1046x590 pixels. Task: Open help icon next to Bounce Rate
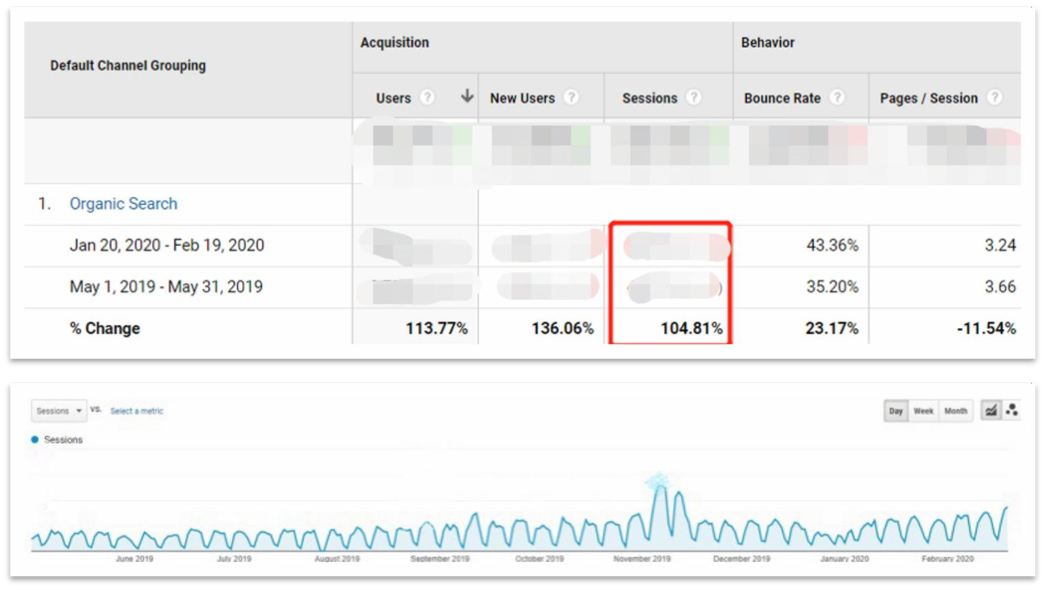click(x=837, y=97)
